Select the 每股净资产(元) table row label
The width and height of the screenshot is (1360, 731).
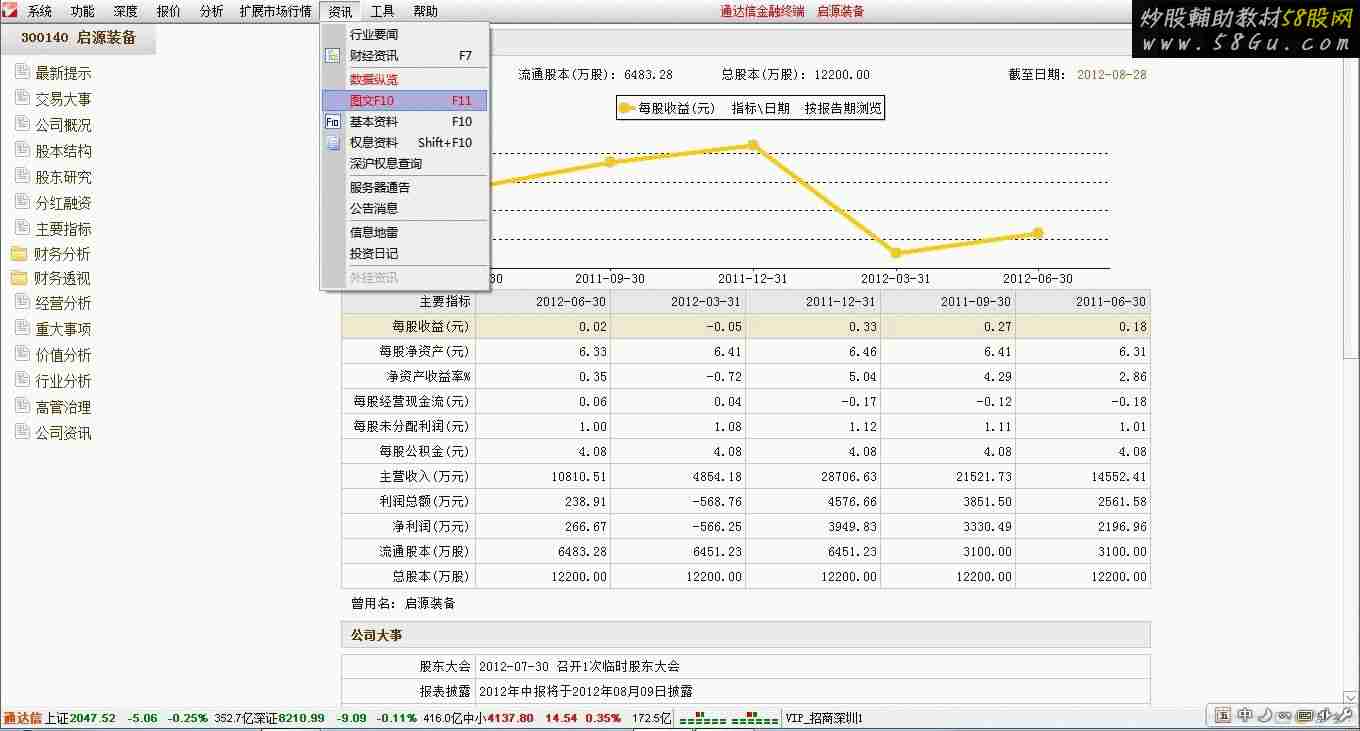(x=424, y=352)
